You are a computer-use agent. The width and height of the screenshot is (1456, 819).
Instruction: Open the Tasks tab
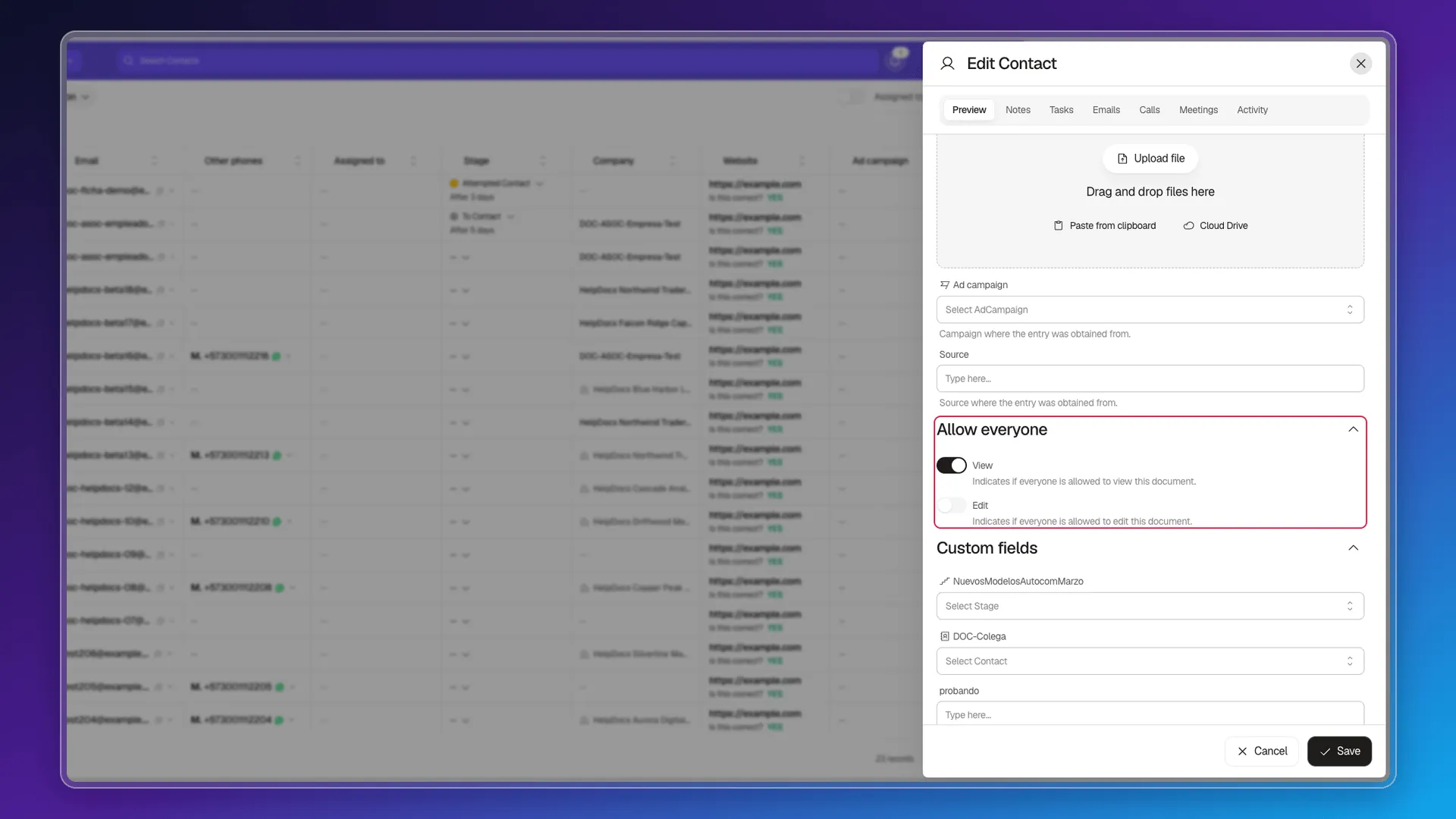[x=1061, y=110]
